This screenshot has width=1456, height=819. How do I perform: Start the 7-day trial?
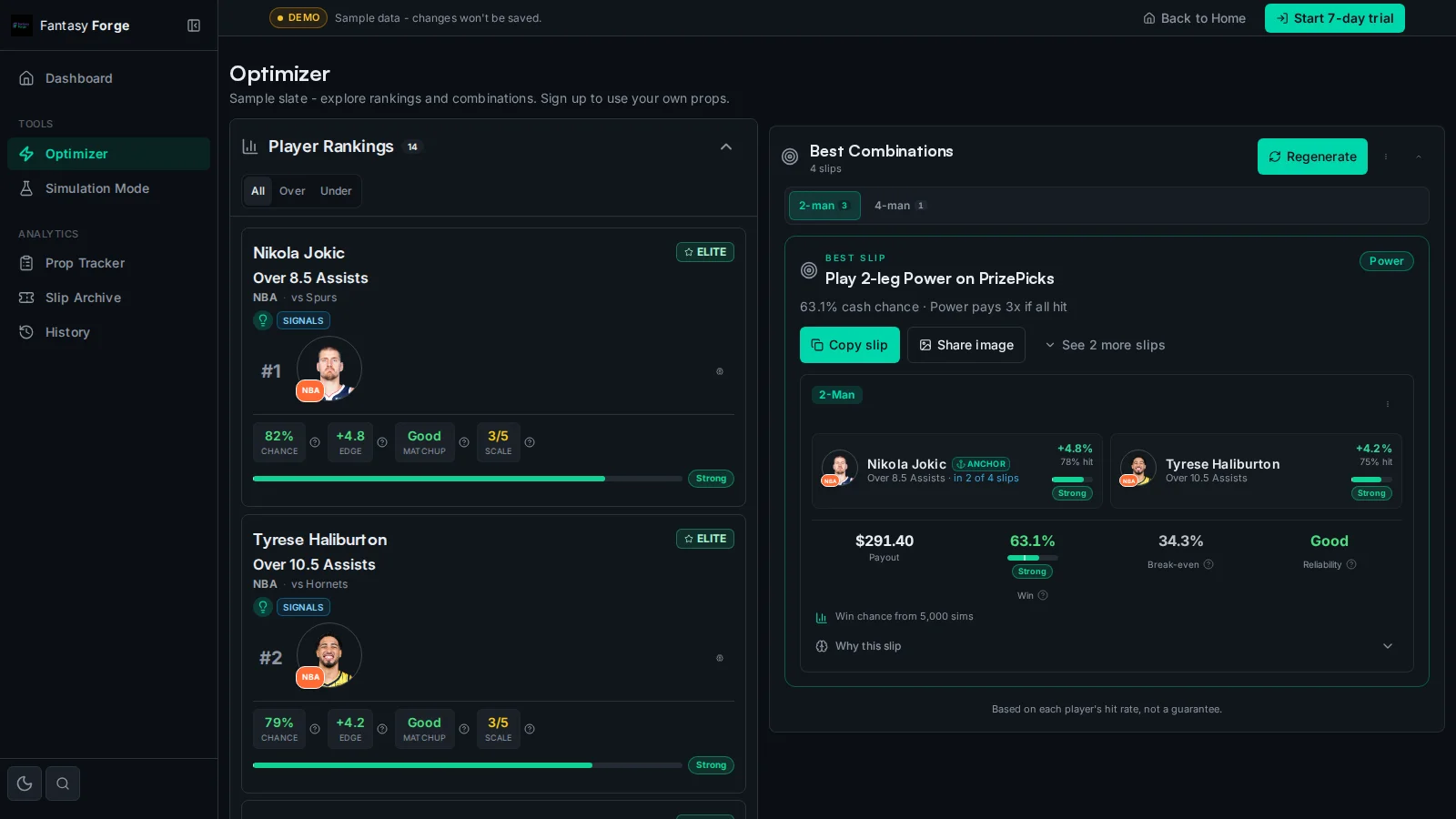pyautogui.click(x=1334, y=18)
